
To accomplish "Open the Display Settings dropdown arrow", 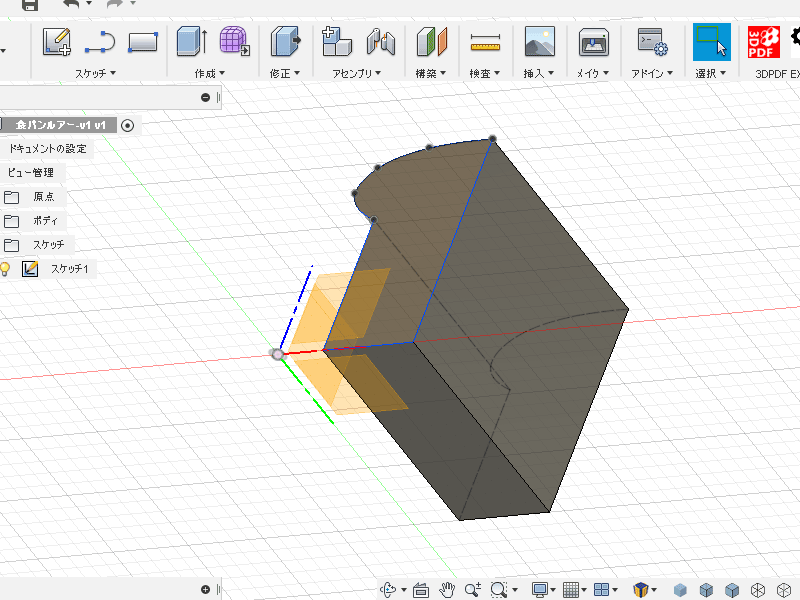I will 553,590.
